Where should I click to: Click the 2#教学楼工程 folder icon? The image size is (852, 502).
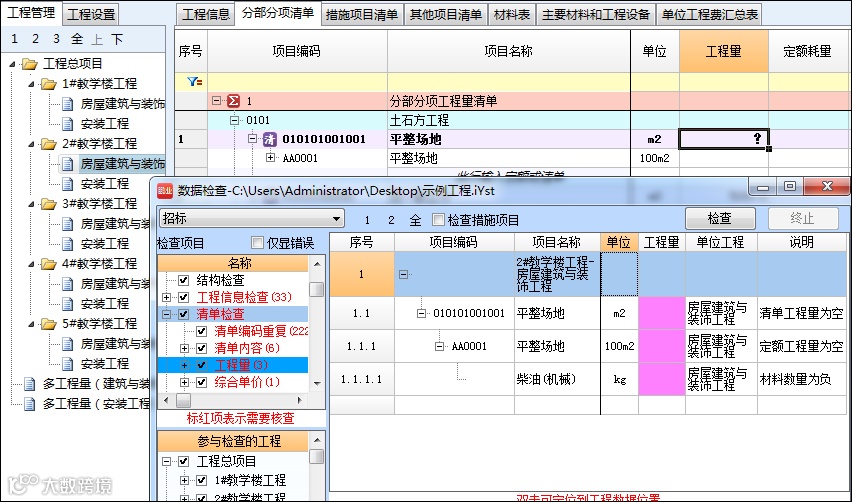click(49, 144)
